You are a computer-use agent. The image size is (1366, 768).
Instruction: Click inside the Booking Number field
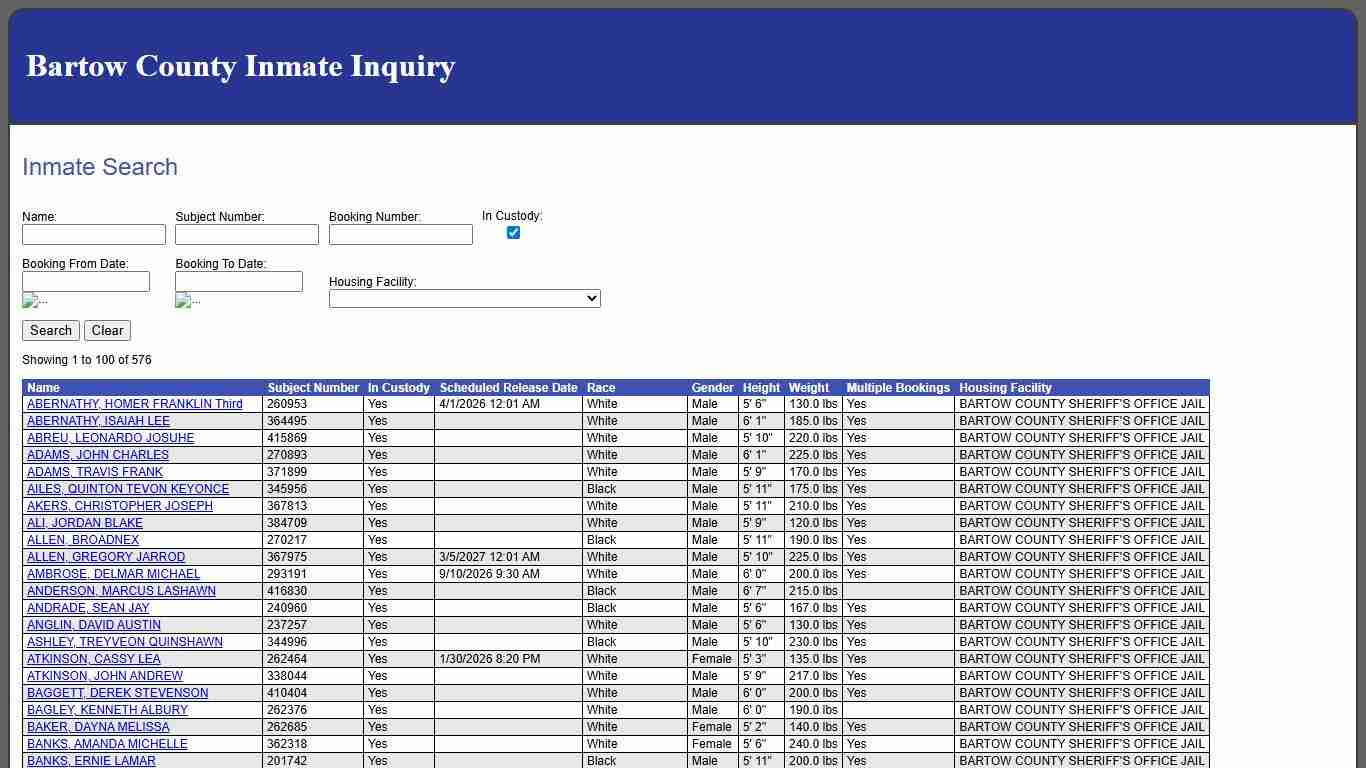[400, 234]
